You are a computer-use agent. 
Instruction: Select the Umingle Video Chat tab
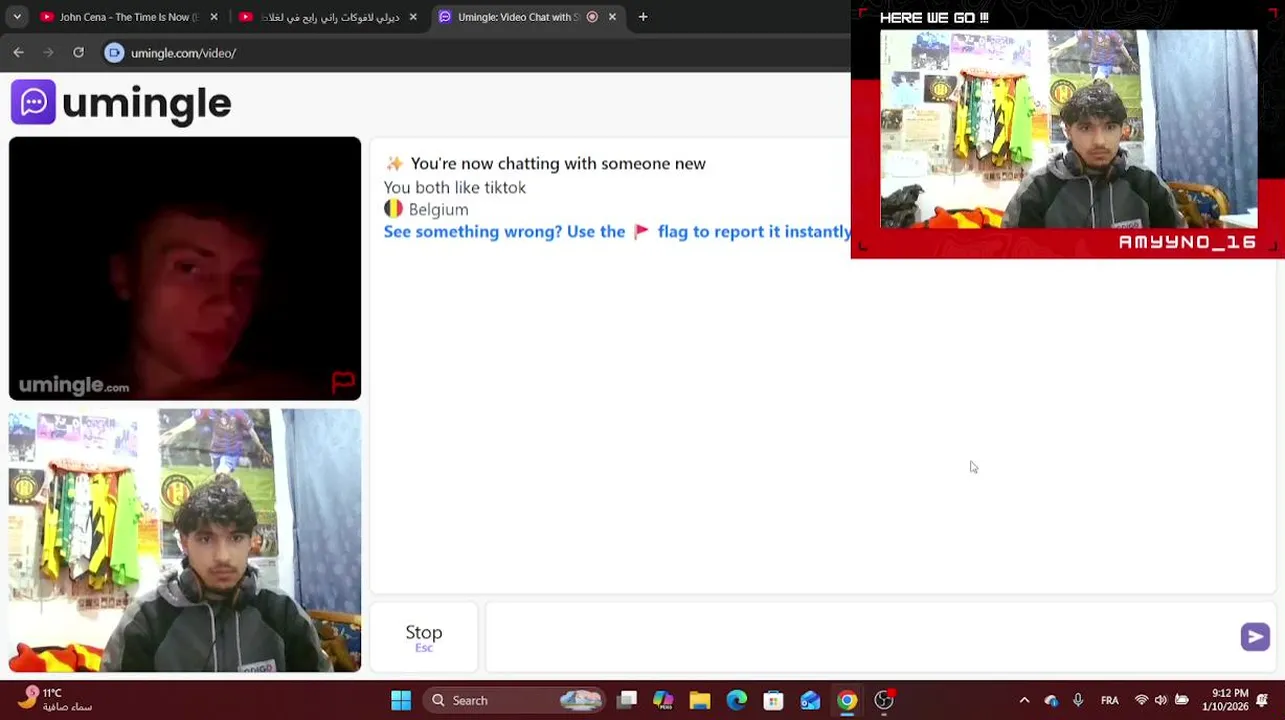(x=528, y=17)
